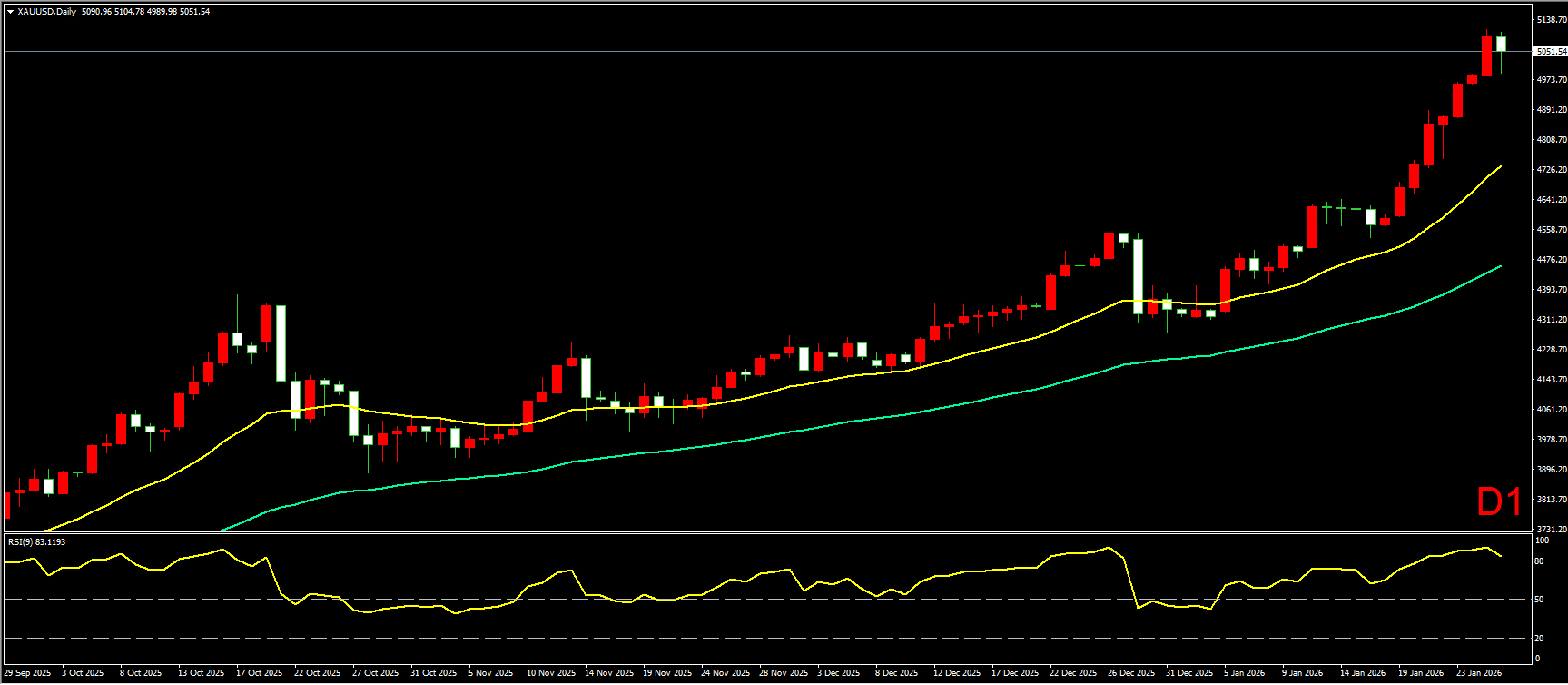Screen dimensions: 1568x685
Task: Select the tall white candle near 26 Dec 2025
Action: click(1138, 276)
